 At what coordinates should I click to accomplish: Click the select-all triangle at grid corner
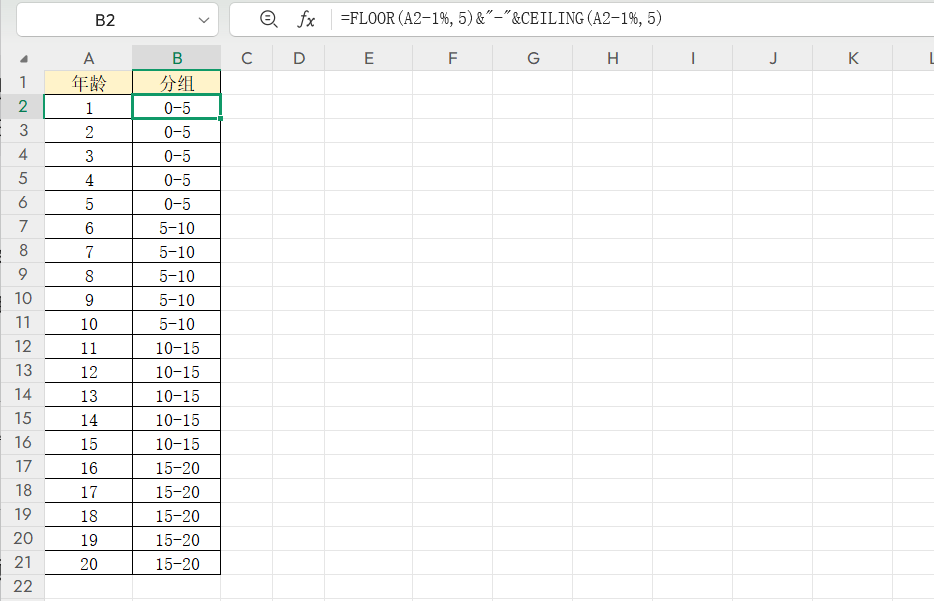24,59
